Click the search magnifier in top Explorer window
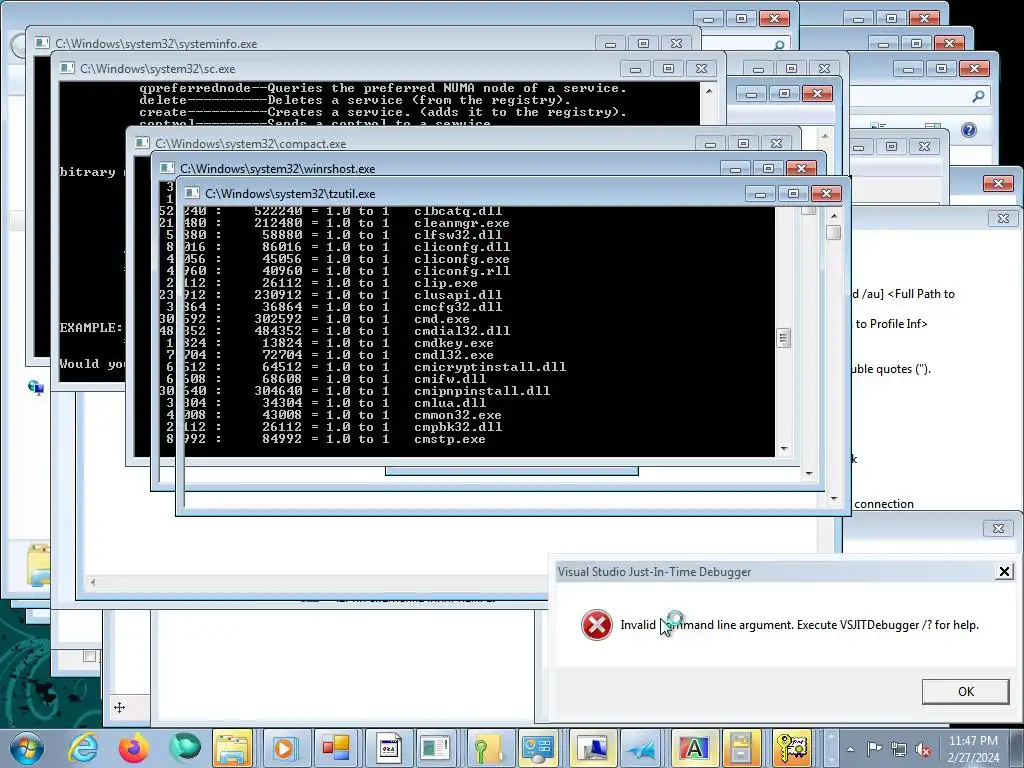 point(779,44)
